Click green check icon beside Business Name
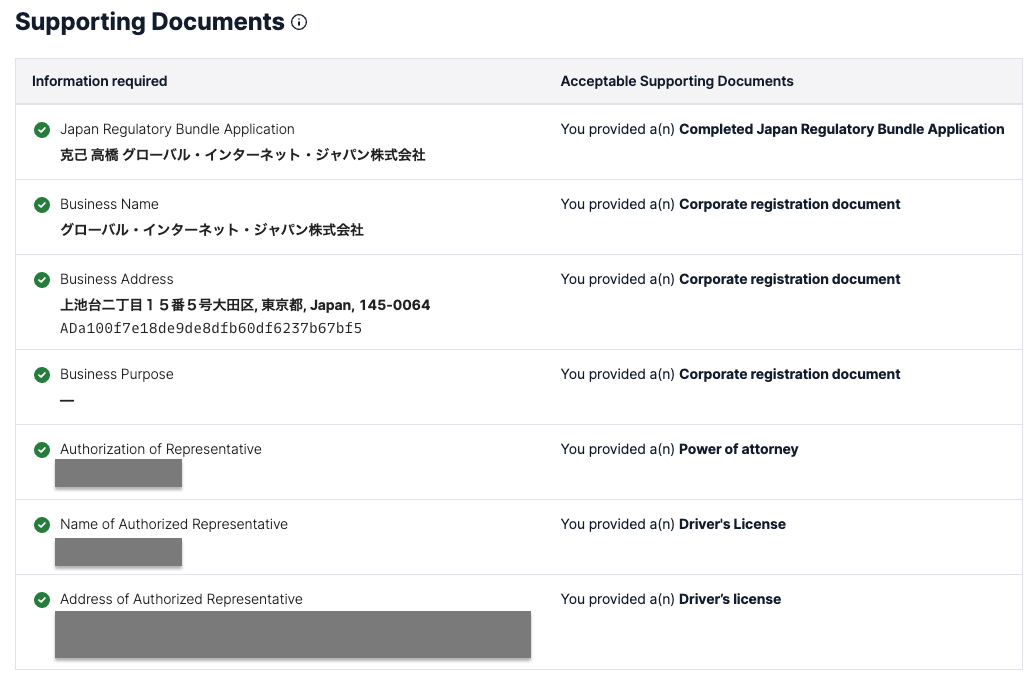 coord(42,205)
